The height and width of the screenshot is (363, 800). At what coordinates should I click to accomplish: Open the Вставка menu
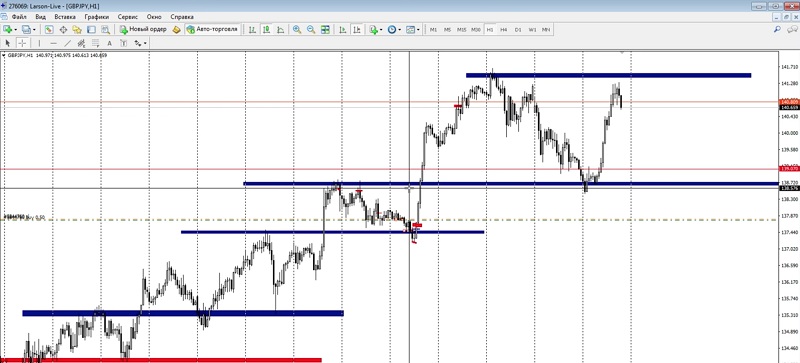(x=65, y=16)
